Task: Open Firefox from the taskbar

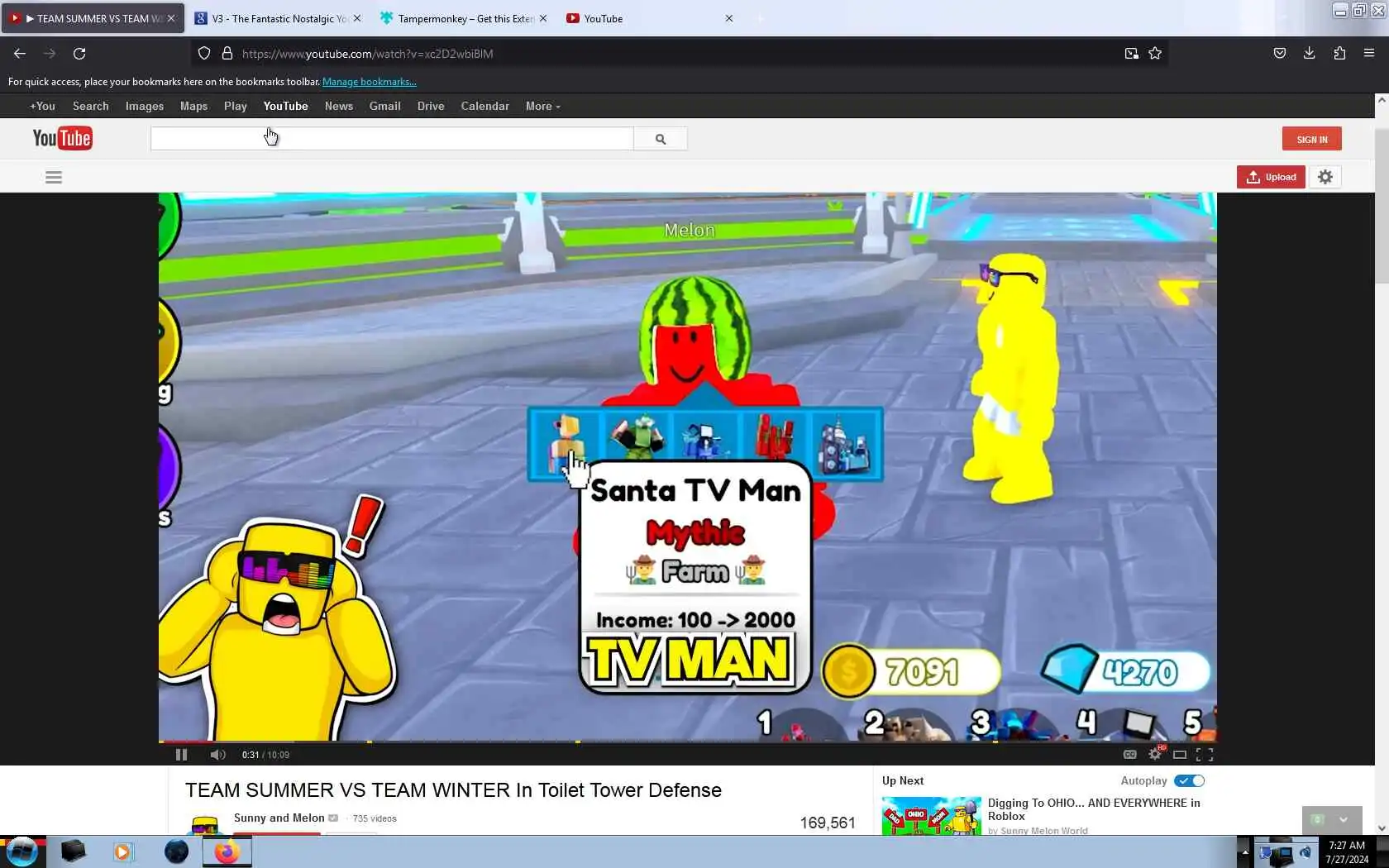Action: [x=227, y=851]
